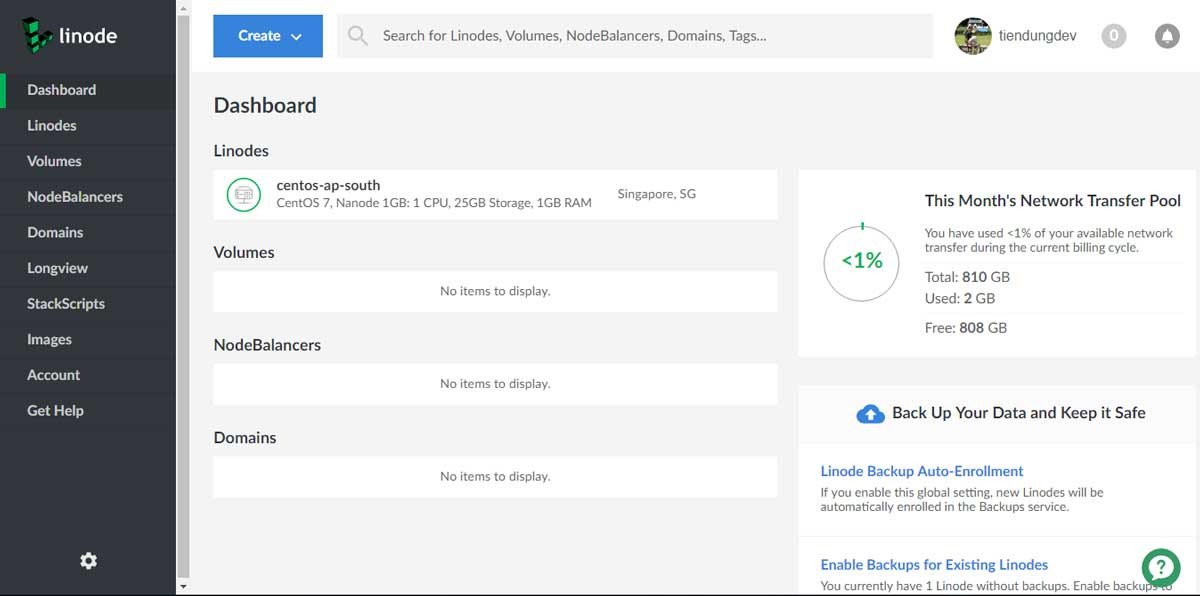The width and height of the screenshot is (1200, 596).
Task: Click the <1% transfer usage circle
Action: (862, 262)
